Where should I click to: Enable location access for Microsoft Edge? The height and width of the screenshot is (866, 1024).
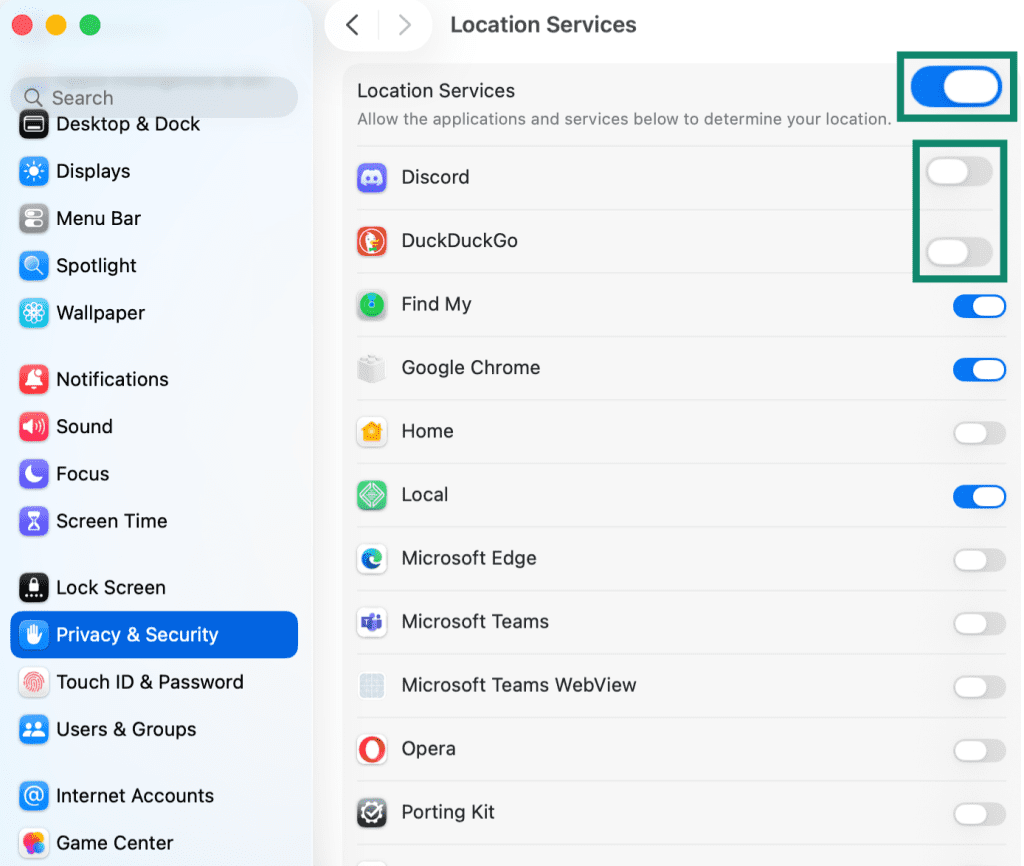pos(979,560)
